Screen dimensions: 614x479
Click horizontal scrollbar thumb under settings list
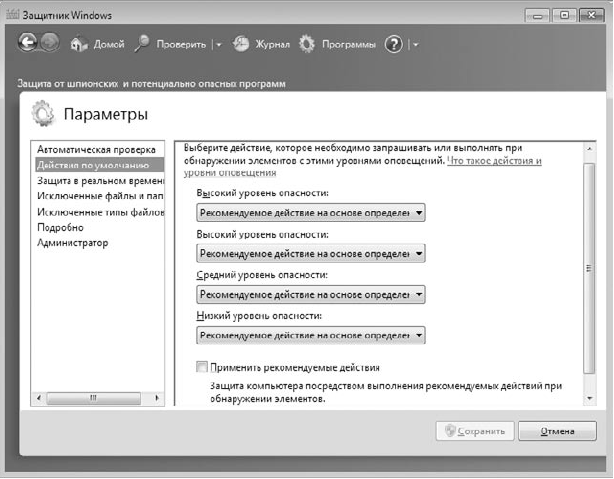(x=94, y=398)
